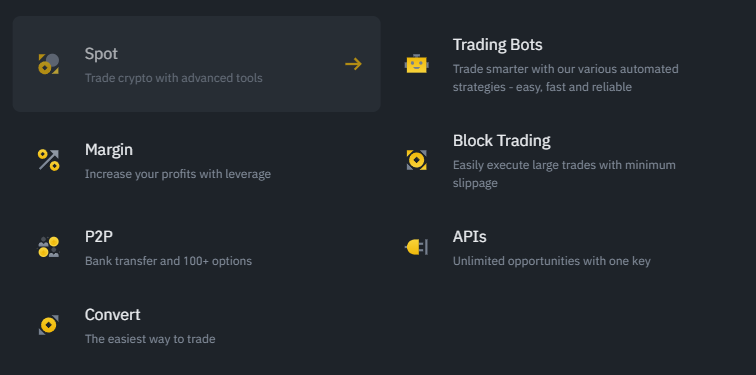Click the Convert coin icon

(49, 325)
